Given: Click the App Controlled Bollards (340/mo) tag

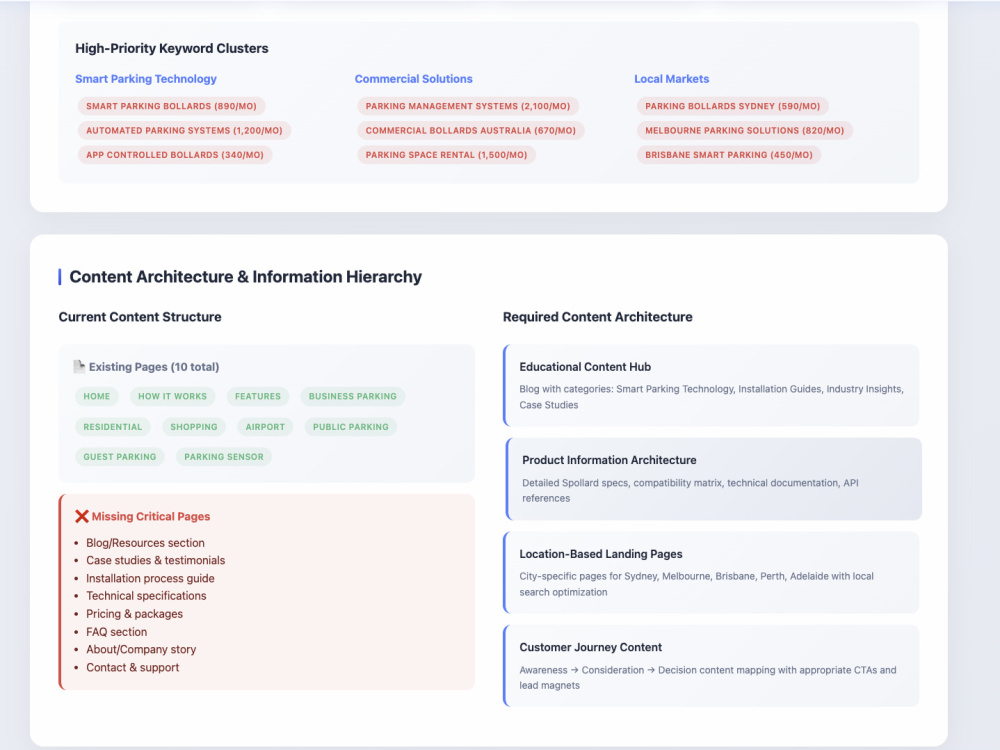Looking at the screenshot, I should pyautogui.click(x=175, y=154).
